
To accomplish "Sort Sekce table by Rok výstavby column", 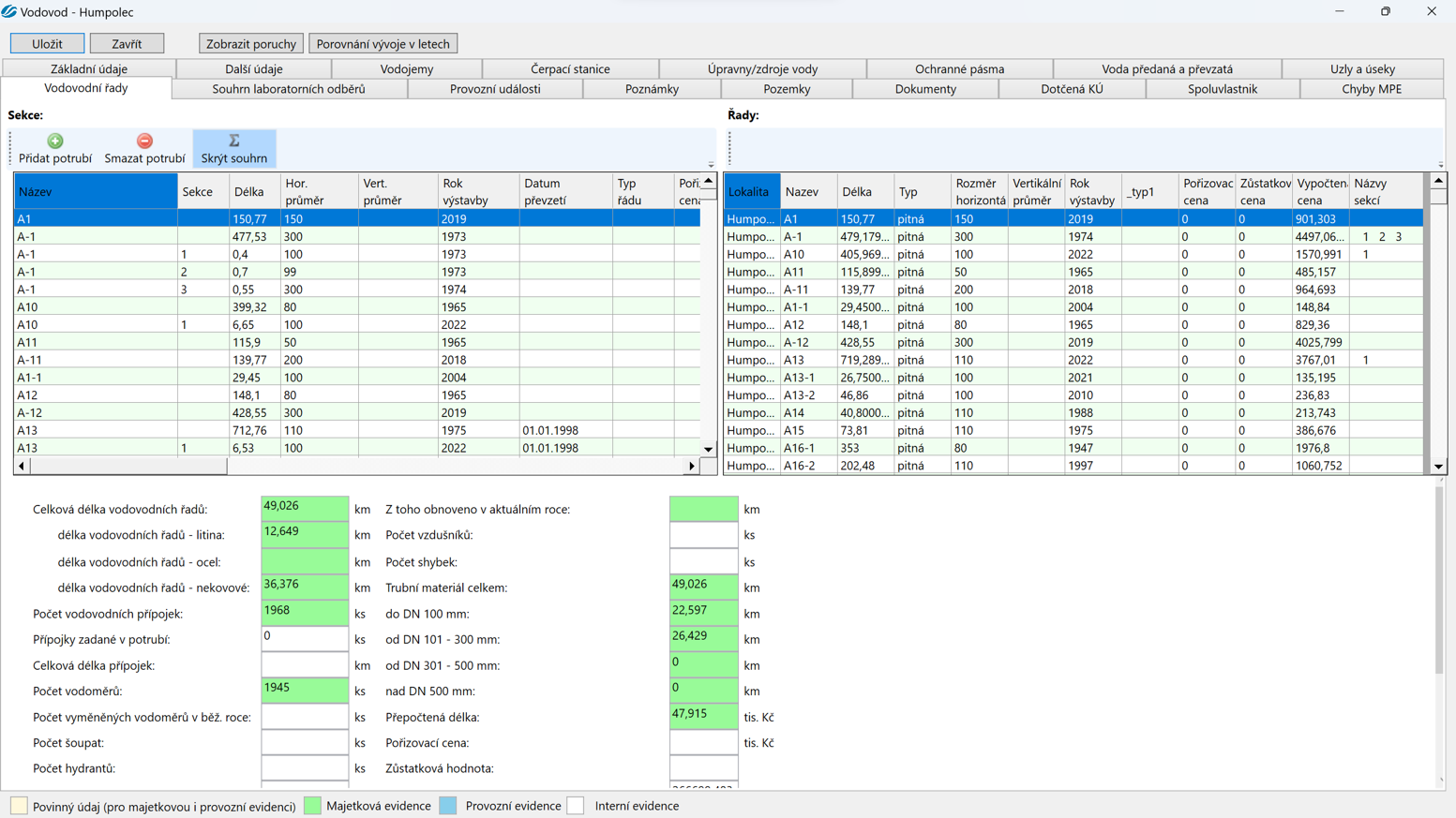I will tap(478, 191).
